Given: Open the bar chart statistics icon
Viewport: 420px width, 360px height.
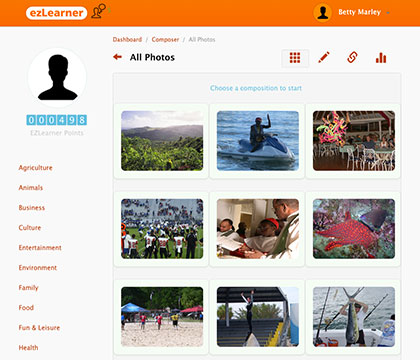Looking at the screenshot, I should click(x=381, y=58).
